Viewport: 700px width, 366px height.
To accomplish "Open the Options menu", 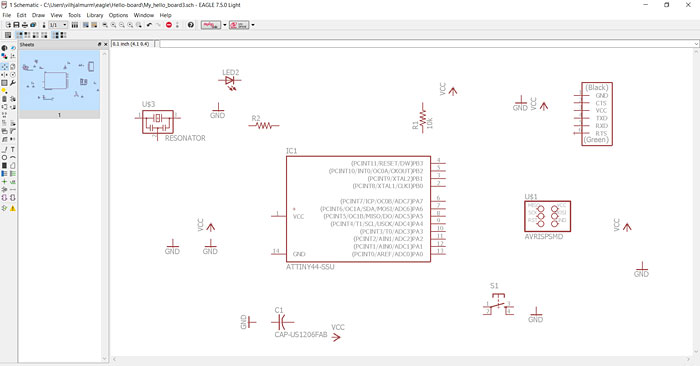I will 118,15.
